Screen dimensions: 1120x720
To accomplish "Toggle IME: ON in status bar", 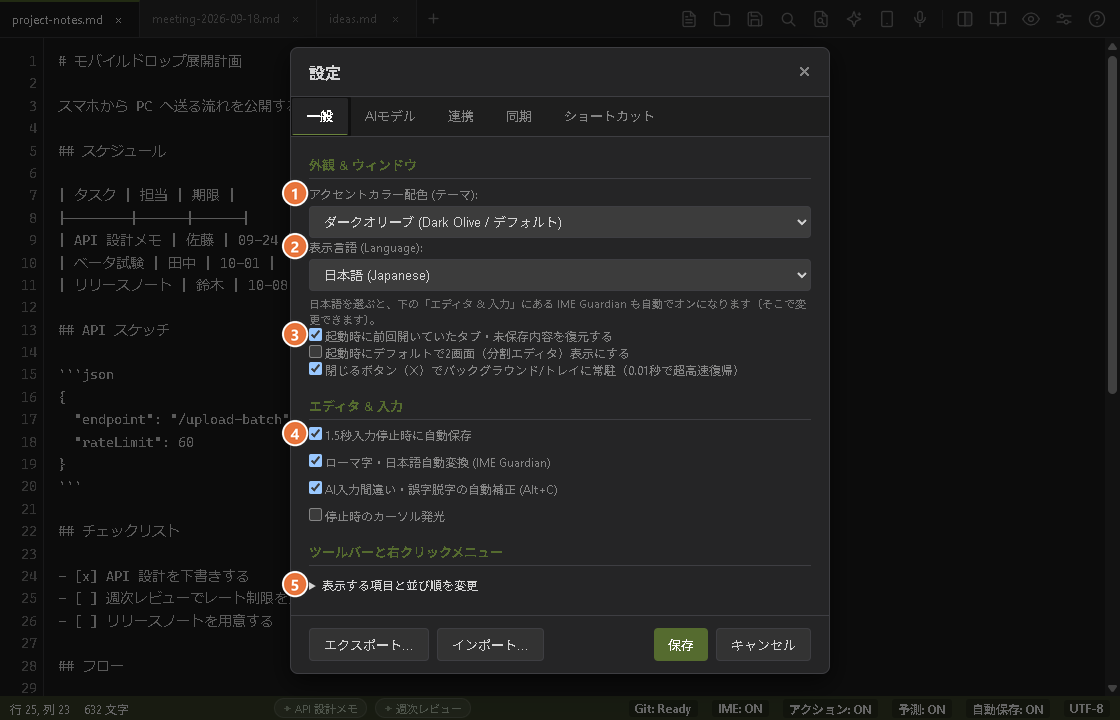I will [x=740, y=709].
